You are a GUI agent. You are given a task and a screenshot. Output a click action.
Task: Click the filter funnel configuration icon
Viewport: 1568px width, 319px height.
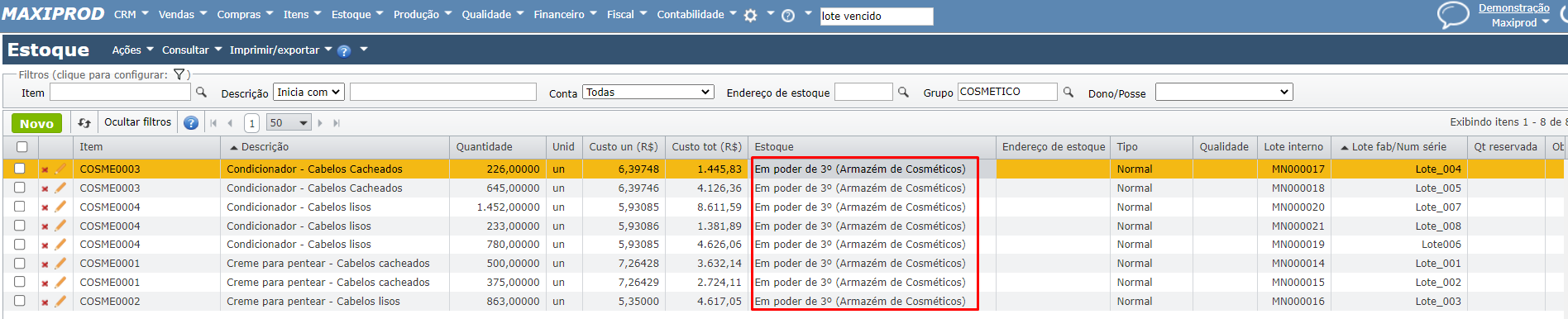[179, 74]
